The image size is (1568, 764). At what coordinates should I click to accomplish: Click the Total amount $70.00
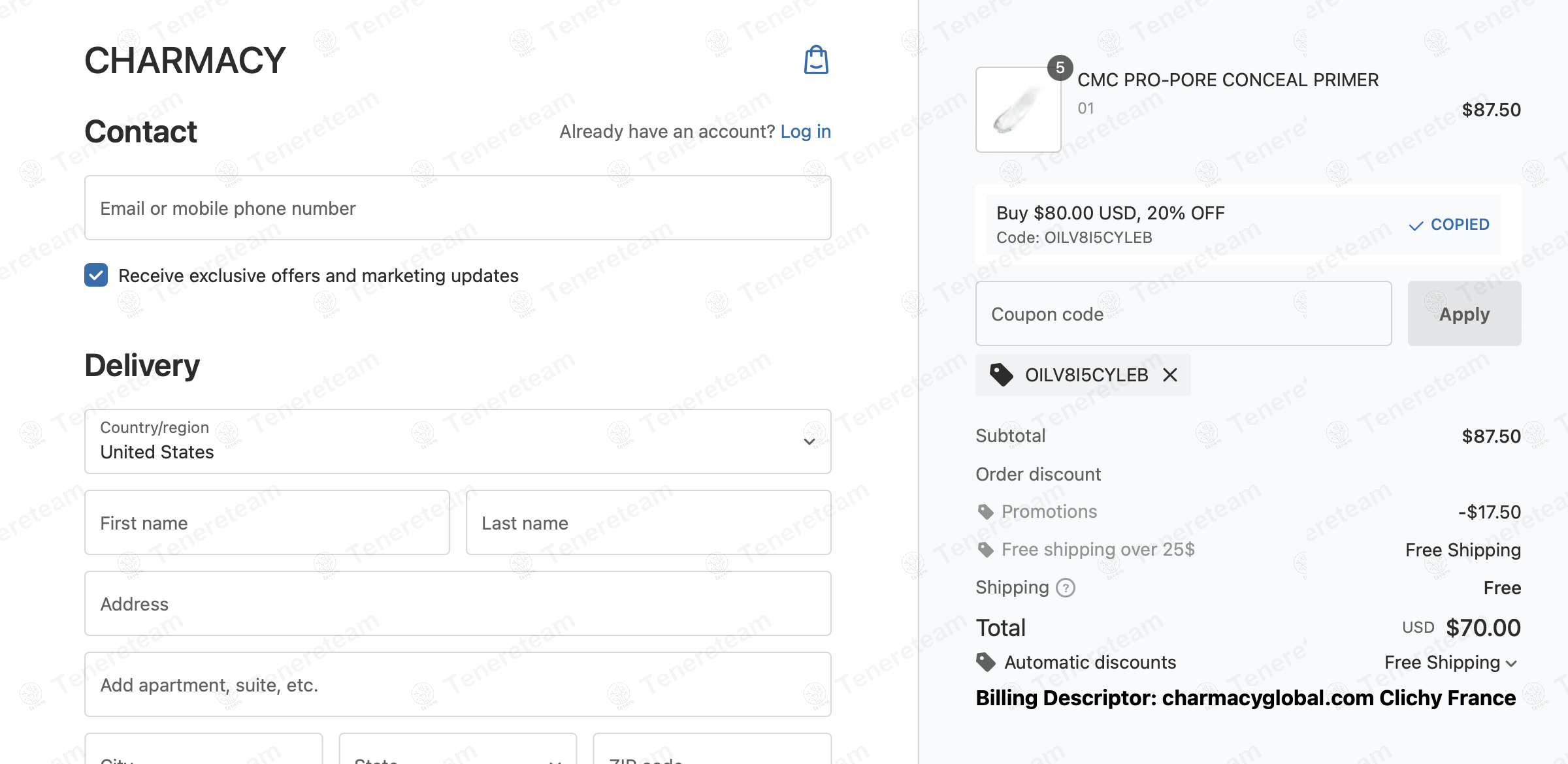[x=1483, y=628]
